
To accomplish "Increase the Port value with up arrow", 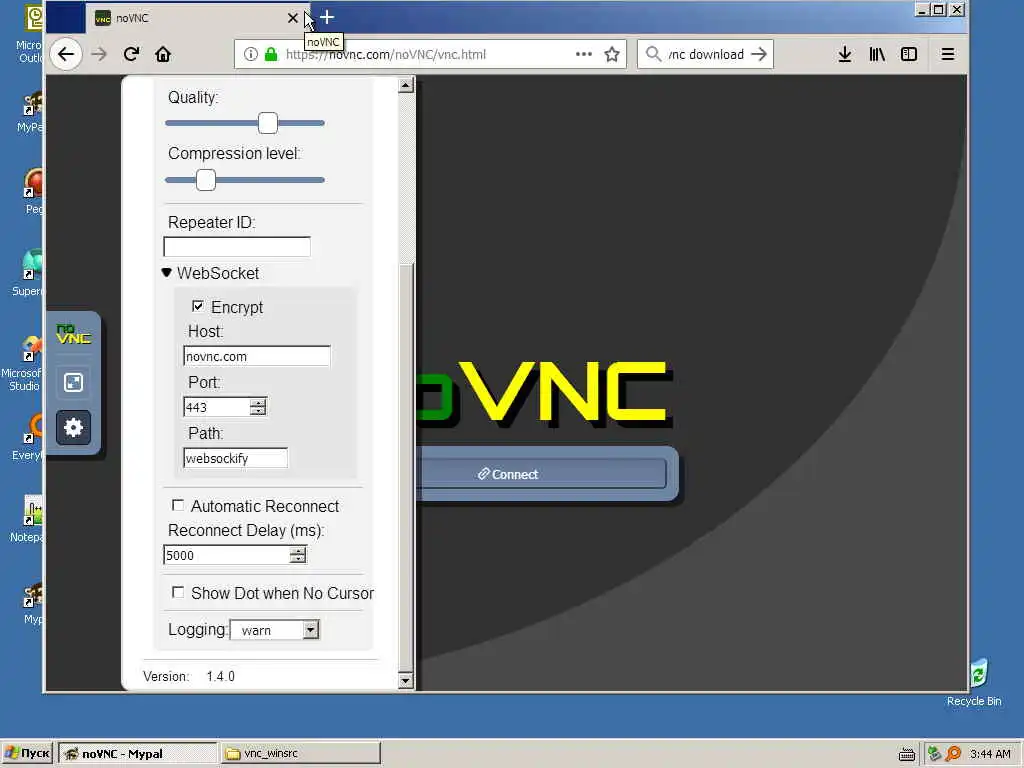I will [258, 403].
